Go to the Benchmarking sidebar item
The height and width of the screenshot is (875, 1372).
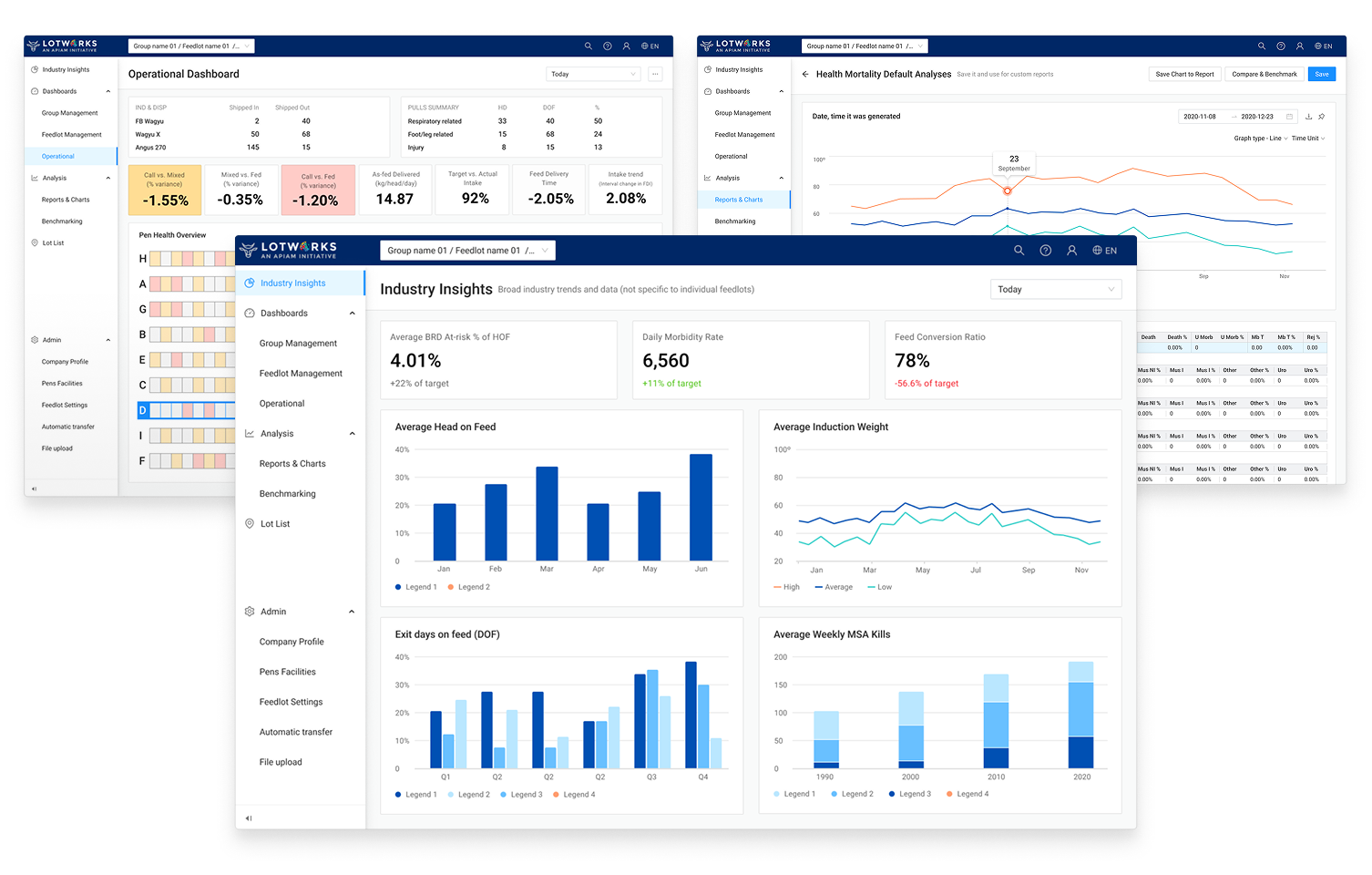tap(287, 493)
